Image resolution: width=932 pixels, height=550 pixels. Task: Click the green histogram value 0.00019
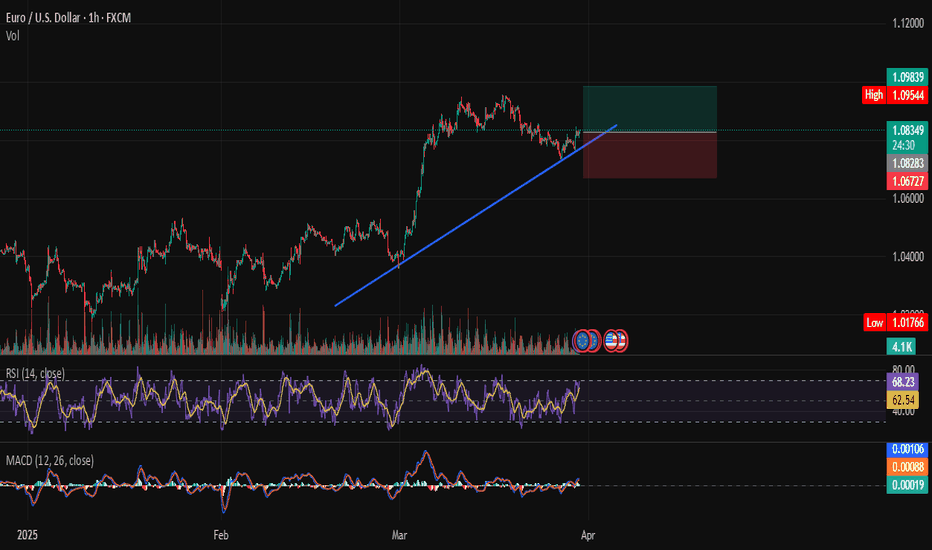[907, 485]
